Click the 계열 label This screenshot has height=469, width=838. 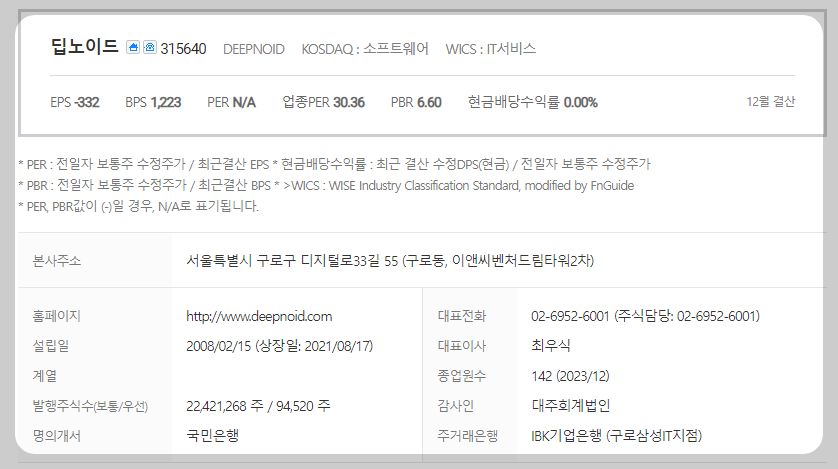45,376
